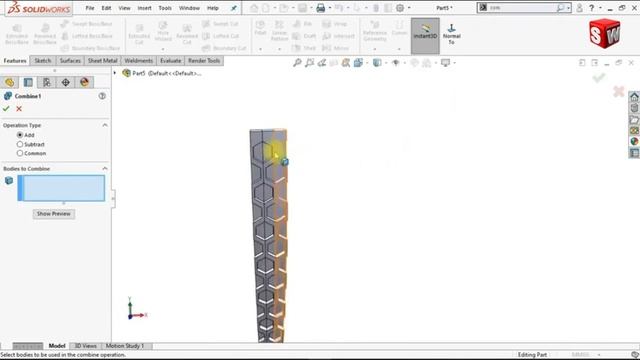Collapse the Operation Type section
This screenshot has width=640, height=360.
(x=105, y=125)
